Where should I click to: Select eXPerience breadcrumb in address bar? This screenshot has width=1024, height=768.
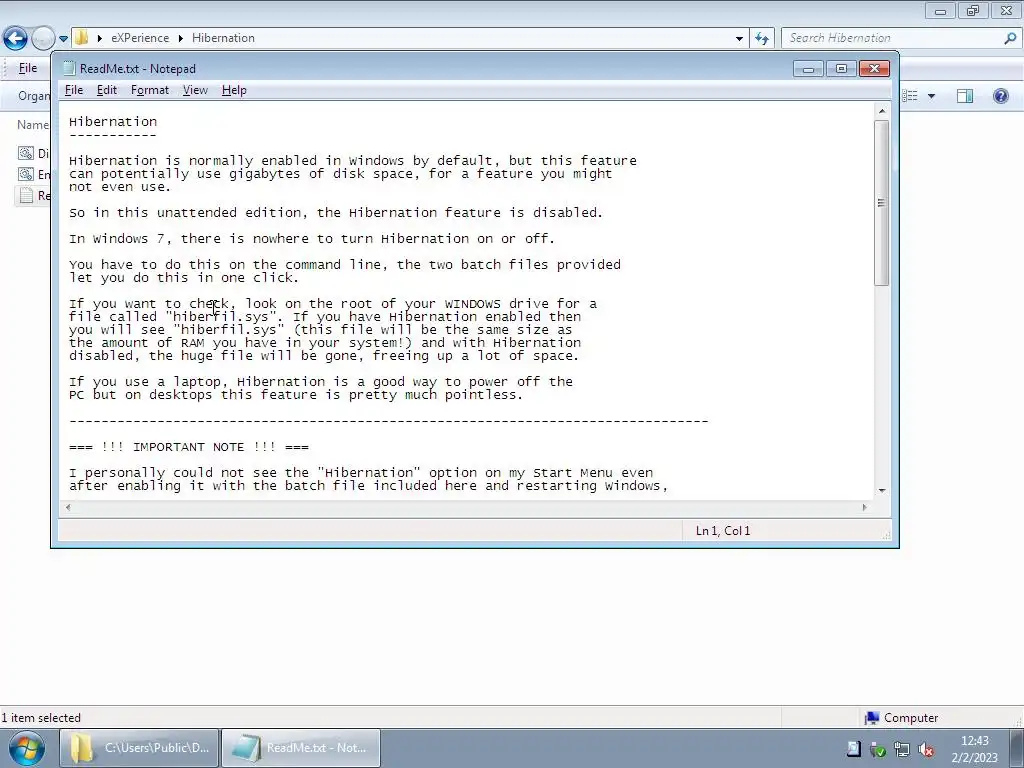point(140,38)
